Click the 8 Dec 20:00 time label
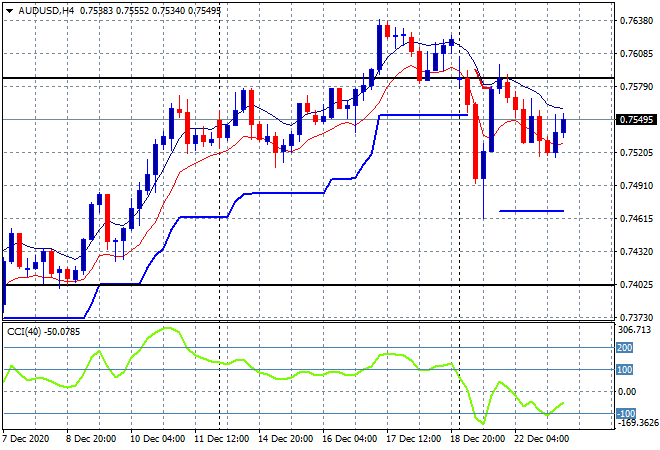Image resolution: width=660 pixels, height=450 pixels. click(90, 439)
